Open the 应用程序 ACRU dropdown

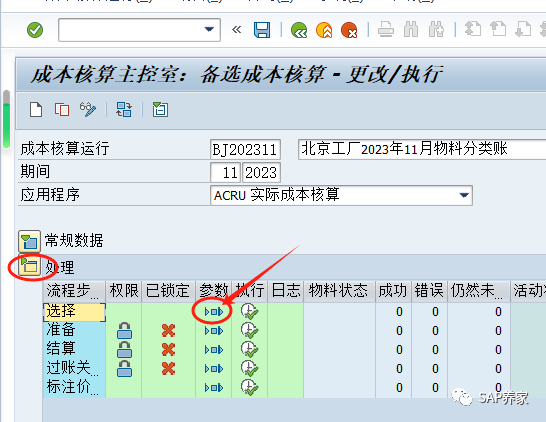[464, 195]
